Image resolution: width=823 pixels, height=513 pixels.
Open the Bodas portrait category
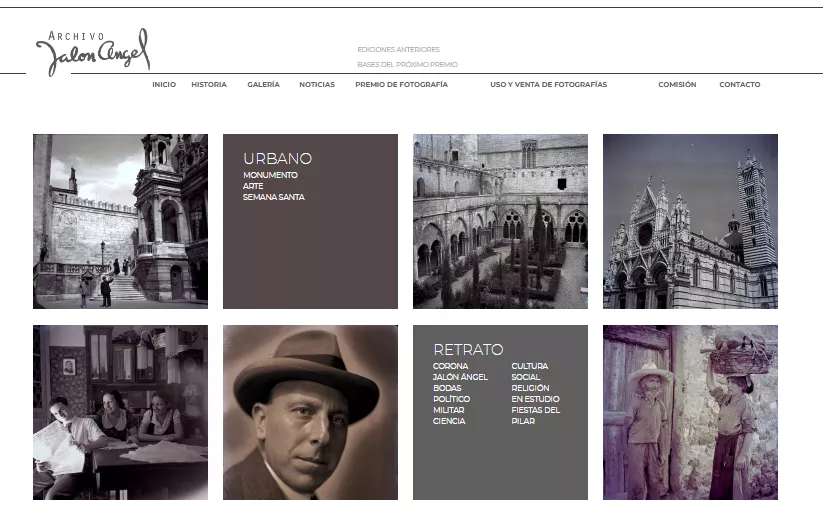[x=447, y=388]
